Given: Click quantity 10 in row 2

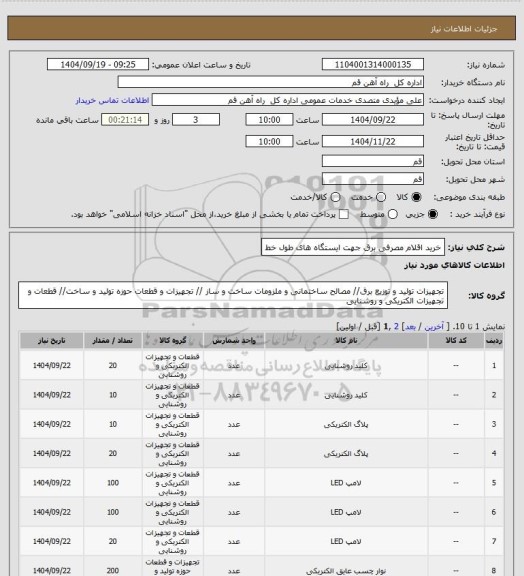Looking at the screenshot, I should coord(113,395).
